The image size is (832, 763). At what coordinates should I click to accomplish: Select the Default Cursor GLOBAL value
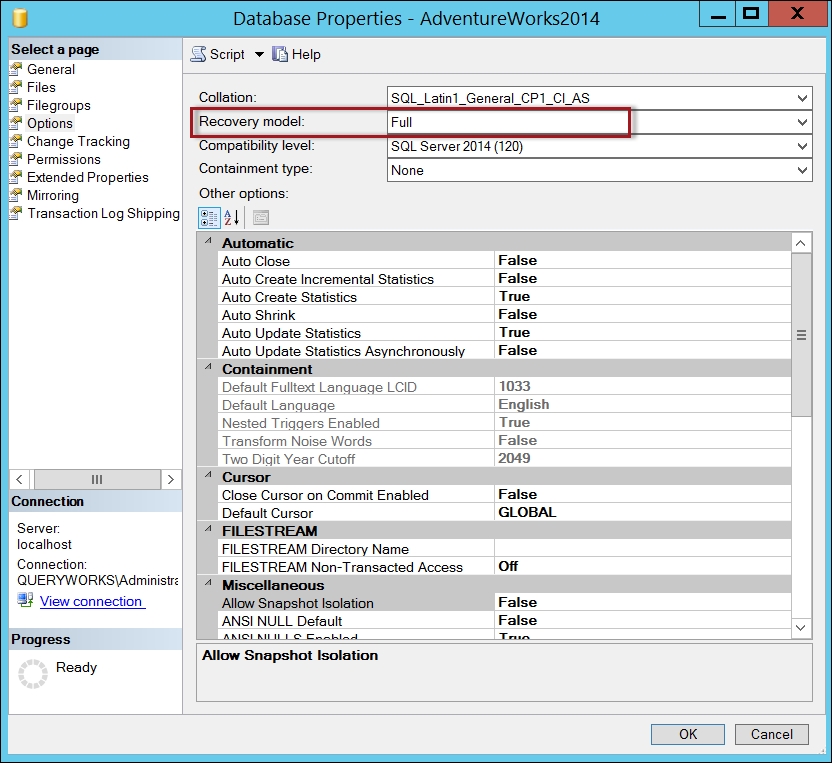[642, 513]
